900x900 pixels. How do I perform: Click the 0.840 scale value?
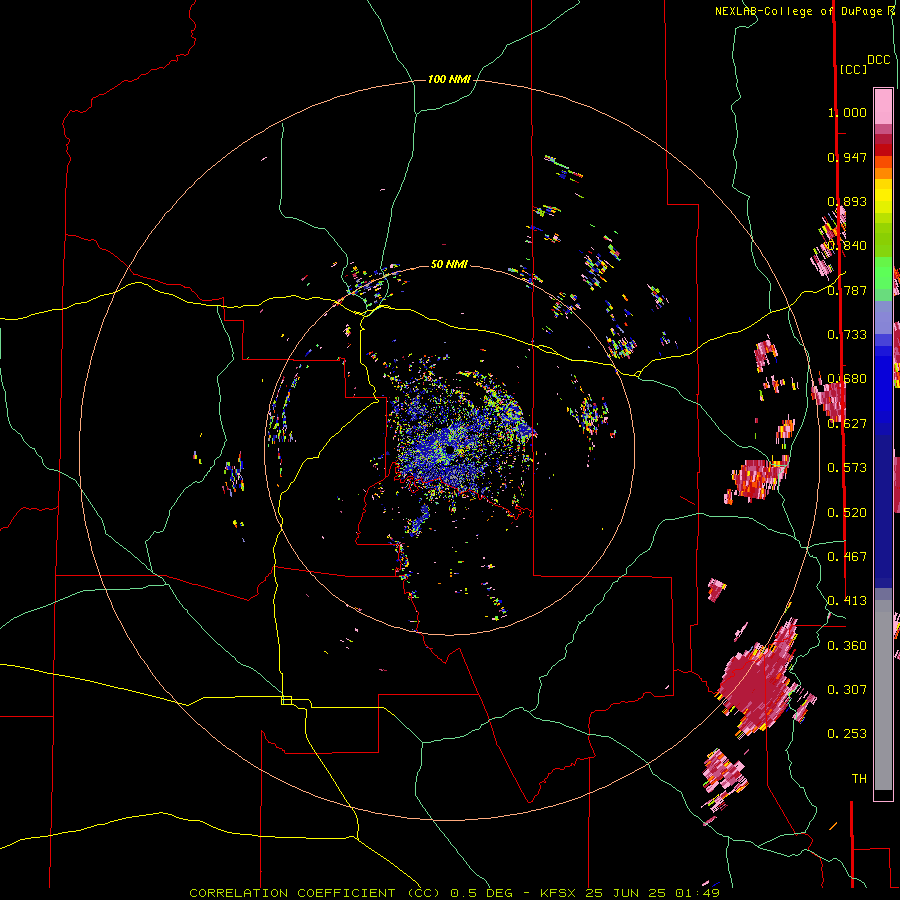847,245
